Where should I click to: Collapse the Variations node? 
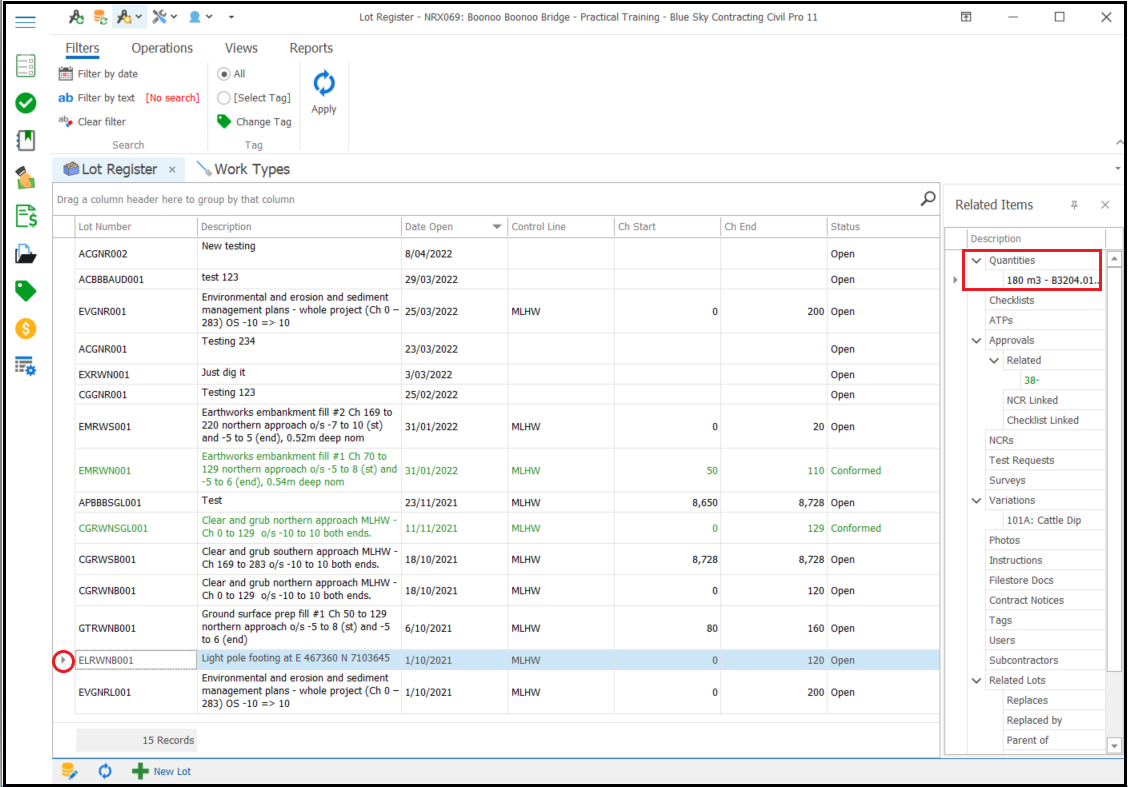pos(976,501)
